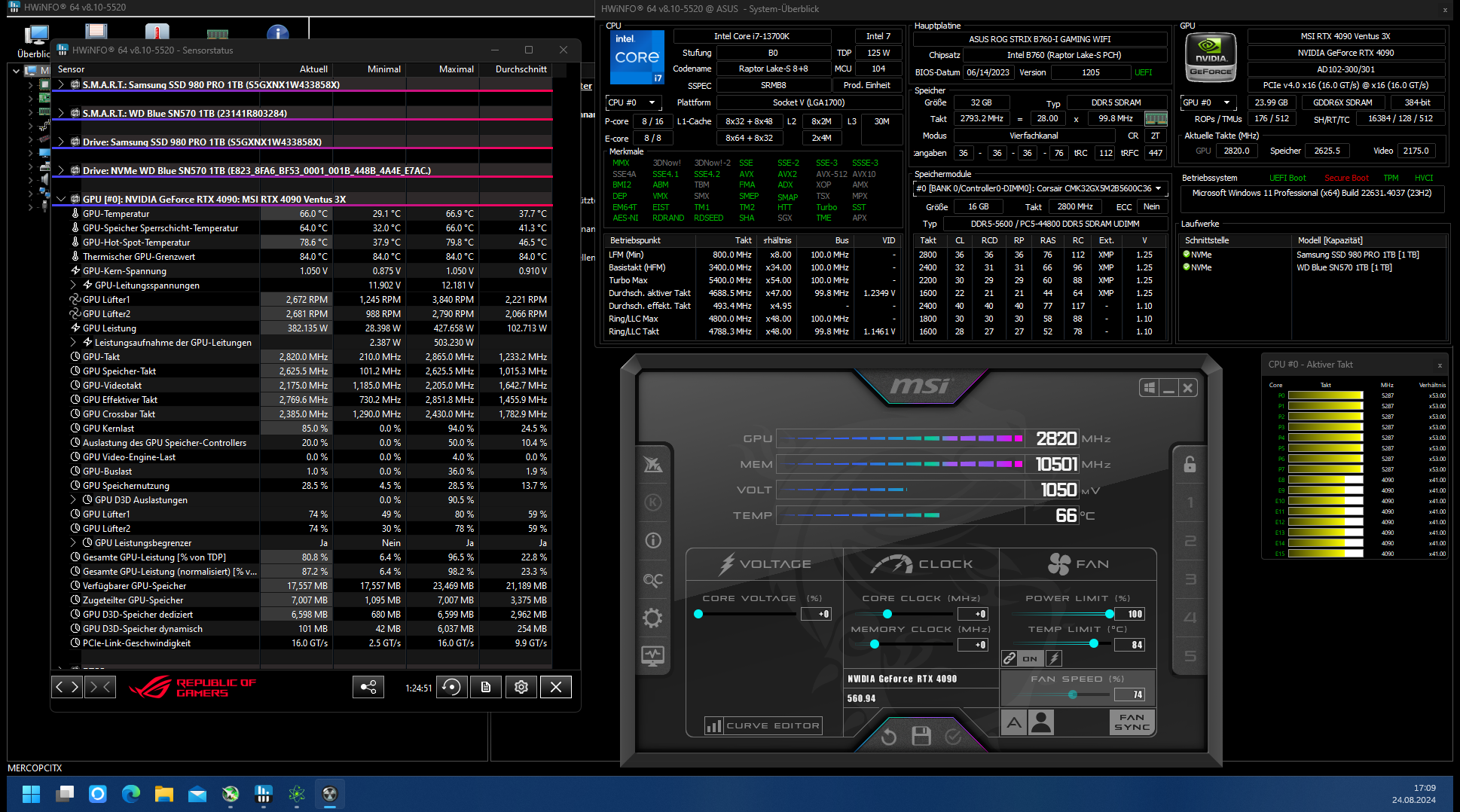Expand S.M.A.R.T. WD Blue SN570 sensor group
Viewport: 1460px width, 812px height.
point(61,114)
